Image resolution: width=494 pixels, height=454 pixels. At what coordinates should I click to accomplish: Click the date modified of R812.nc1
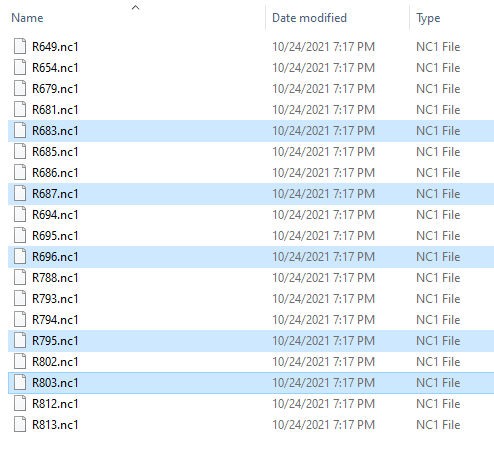[x=323, y=404]
